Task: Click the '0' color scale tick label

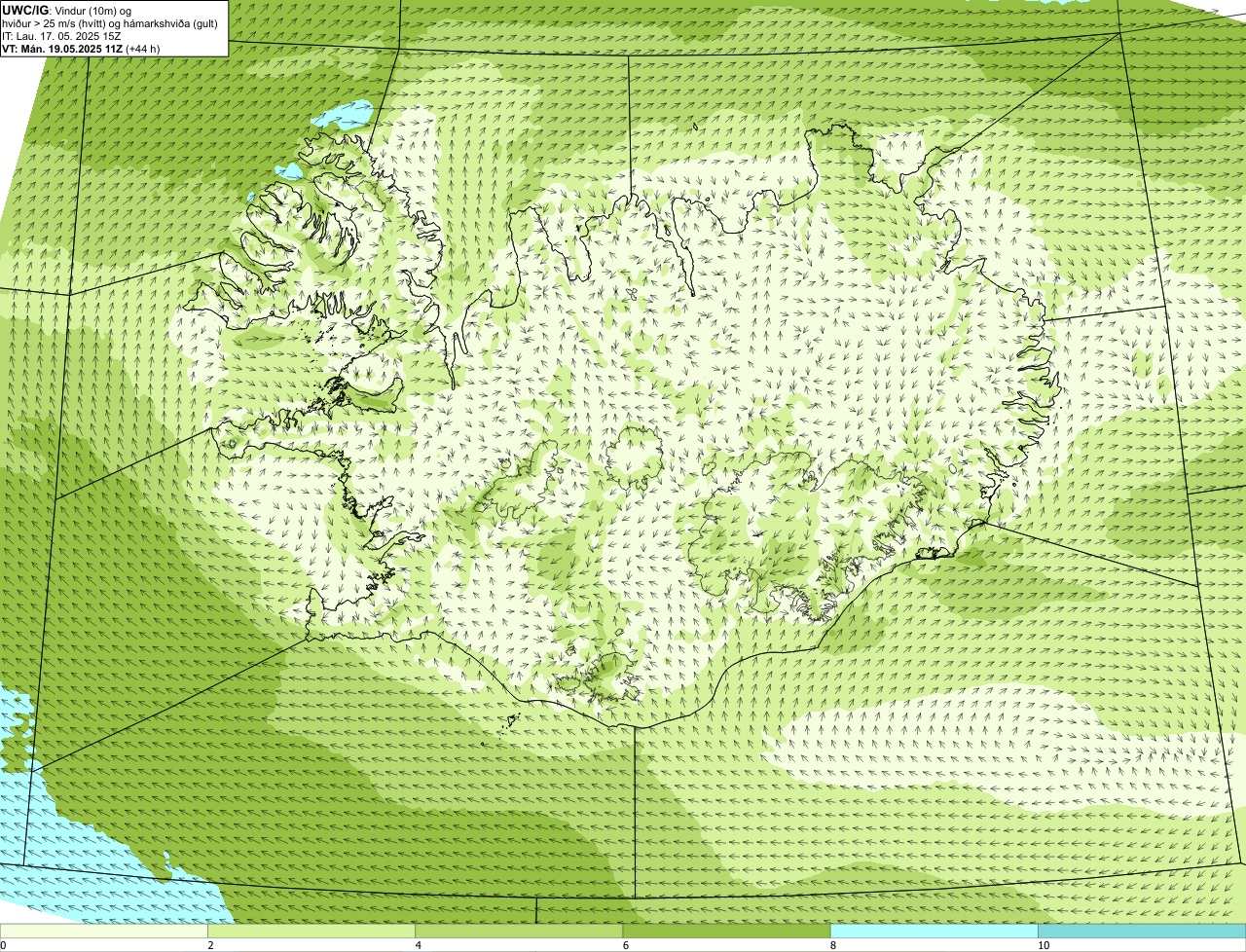Action: (3, 945)
